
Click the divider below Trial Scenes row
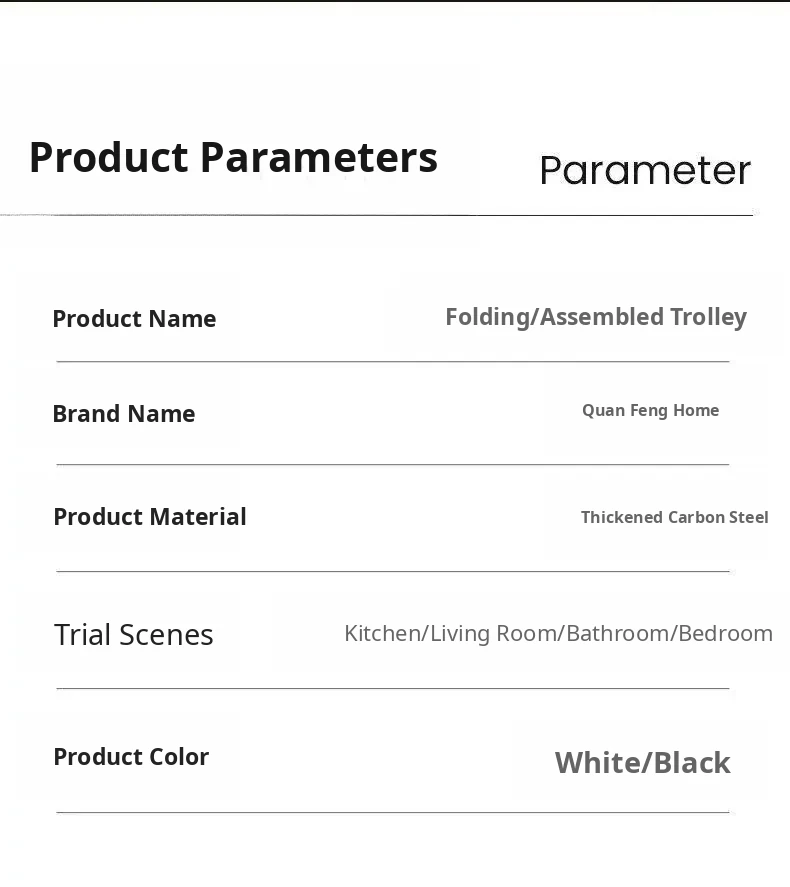coord(392,688)
